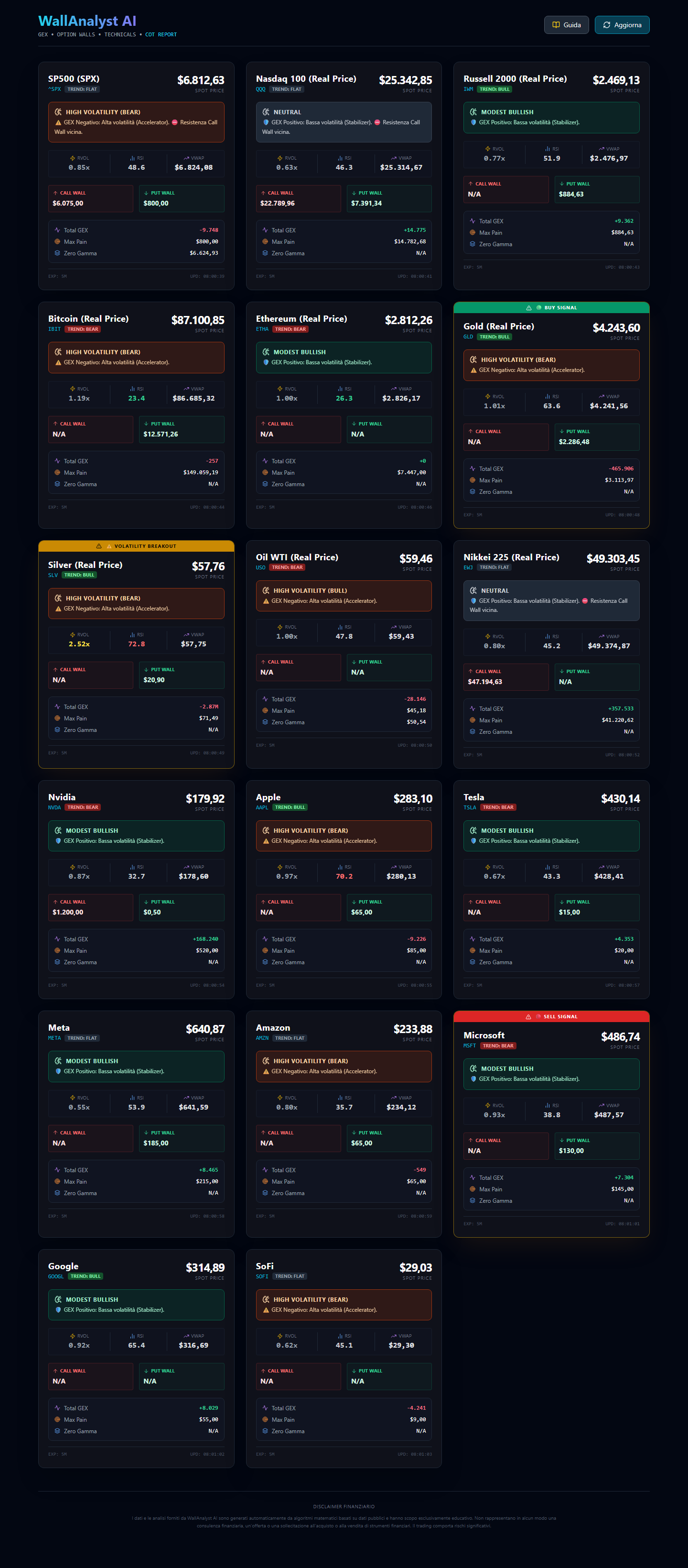Image resolution: width=688 pixels, height=1568 pixels.
Task: Click the Call Wall up arrow in Nasdaq card
Action: (x=263, y=193)
